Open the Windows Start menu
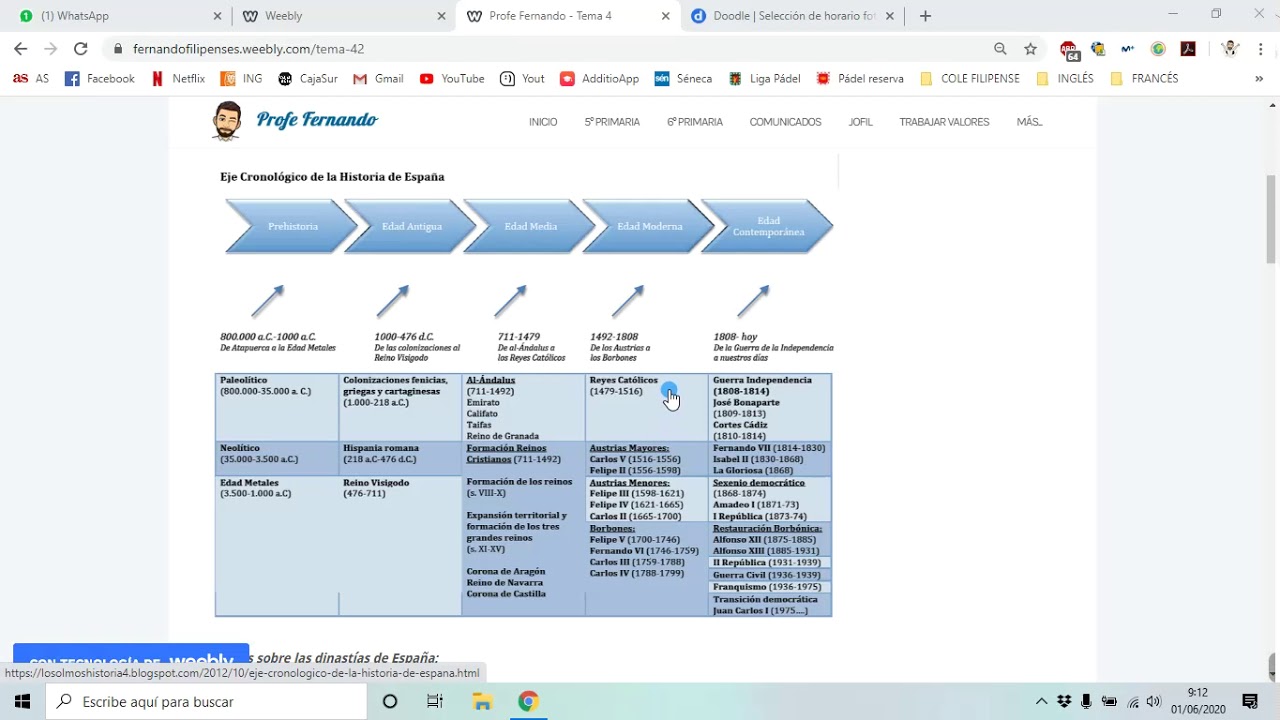Screen dimensions: 1280x720 (x=22, y=702)
